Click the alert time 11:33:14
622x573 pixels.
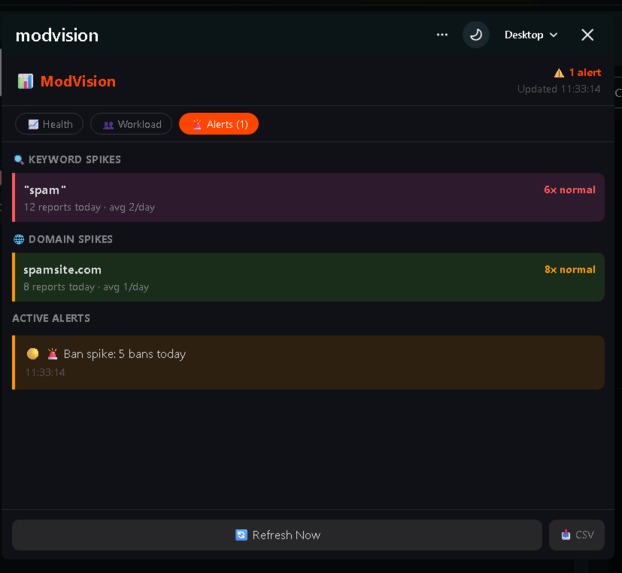[45, 372]
